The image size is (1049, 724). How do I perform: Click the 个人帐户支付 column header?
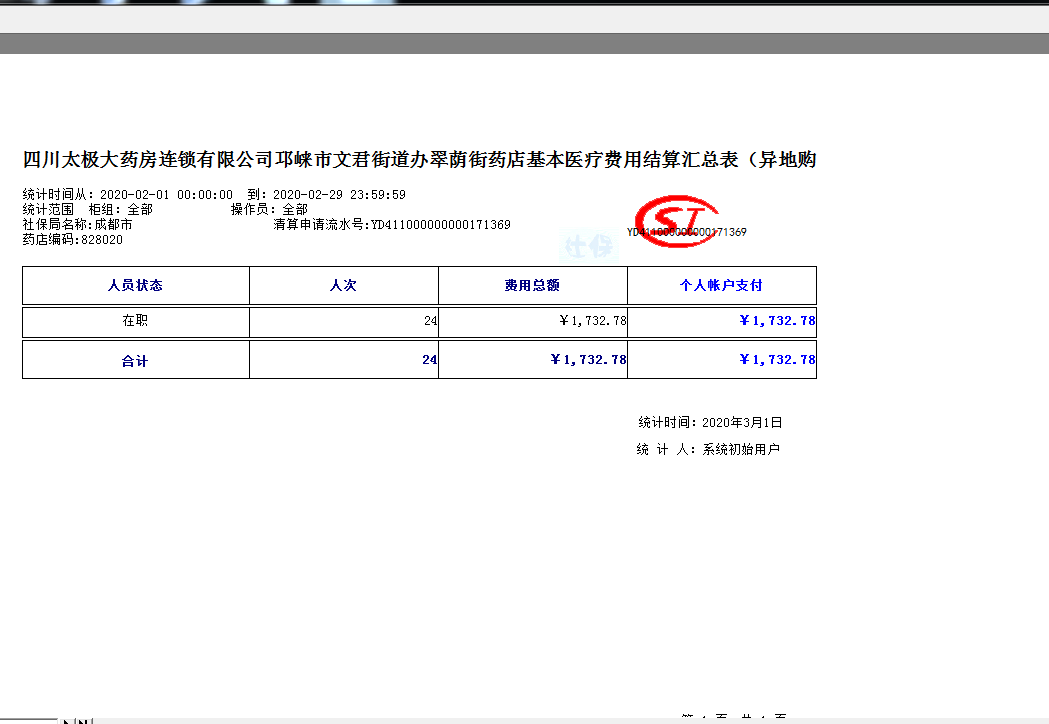722,286
